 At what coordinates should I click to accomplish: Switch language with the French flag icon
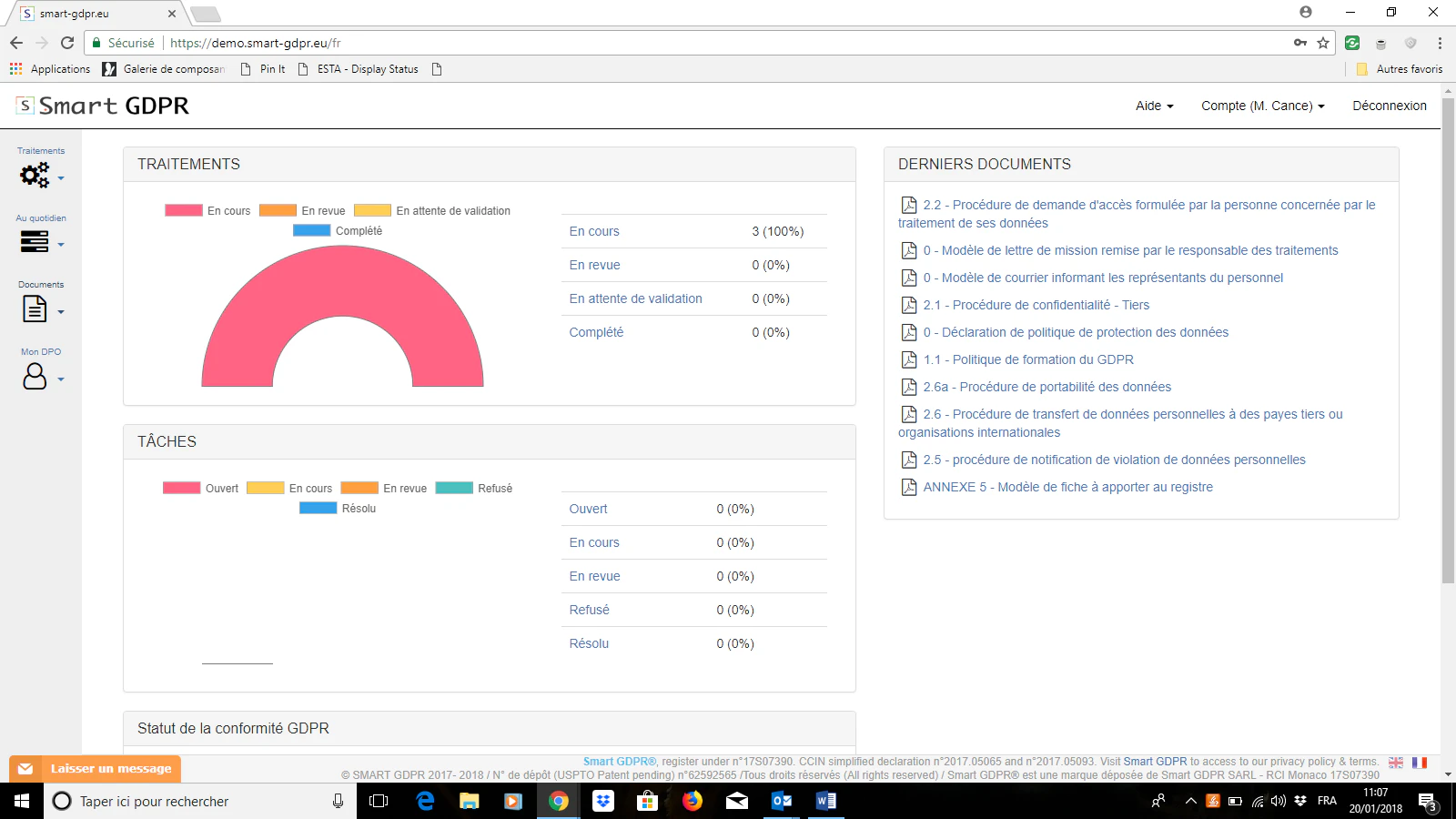pyautogui.click(x=1420, y=763)
